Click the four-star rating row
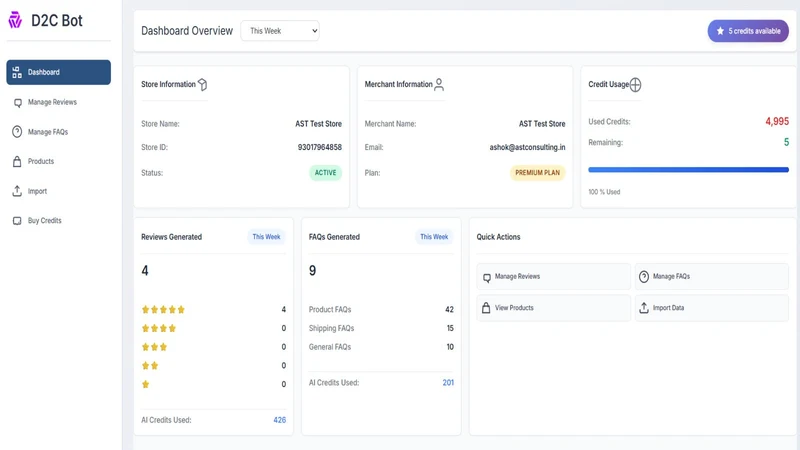The width and height of the screenshot is (800, 450). (213, 328)
